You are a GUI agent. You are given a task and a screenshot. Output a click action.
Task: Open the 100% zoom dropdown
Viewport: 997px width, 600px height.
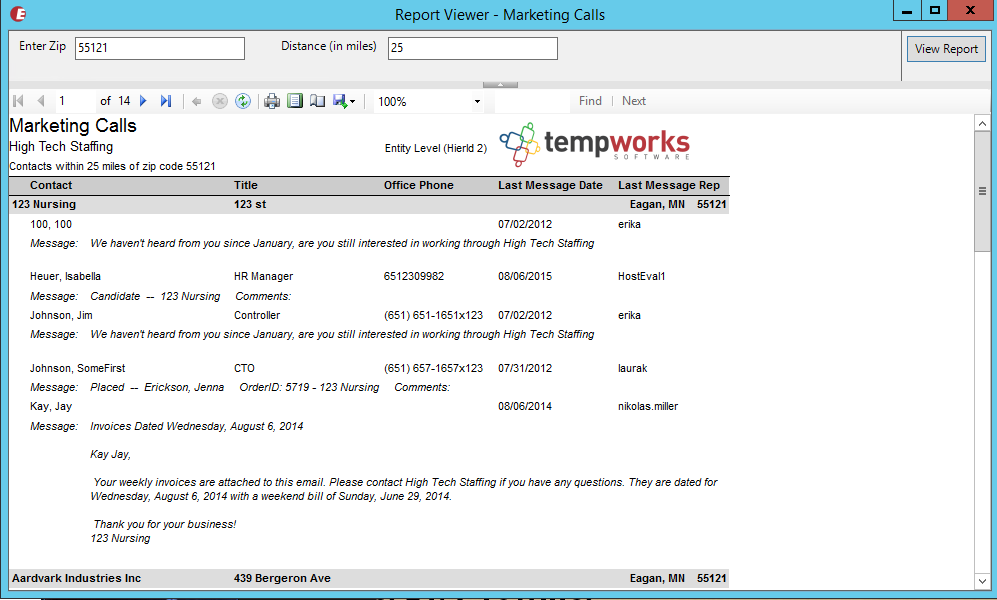pyautogui.click(x=478, y=102)
